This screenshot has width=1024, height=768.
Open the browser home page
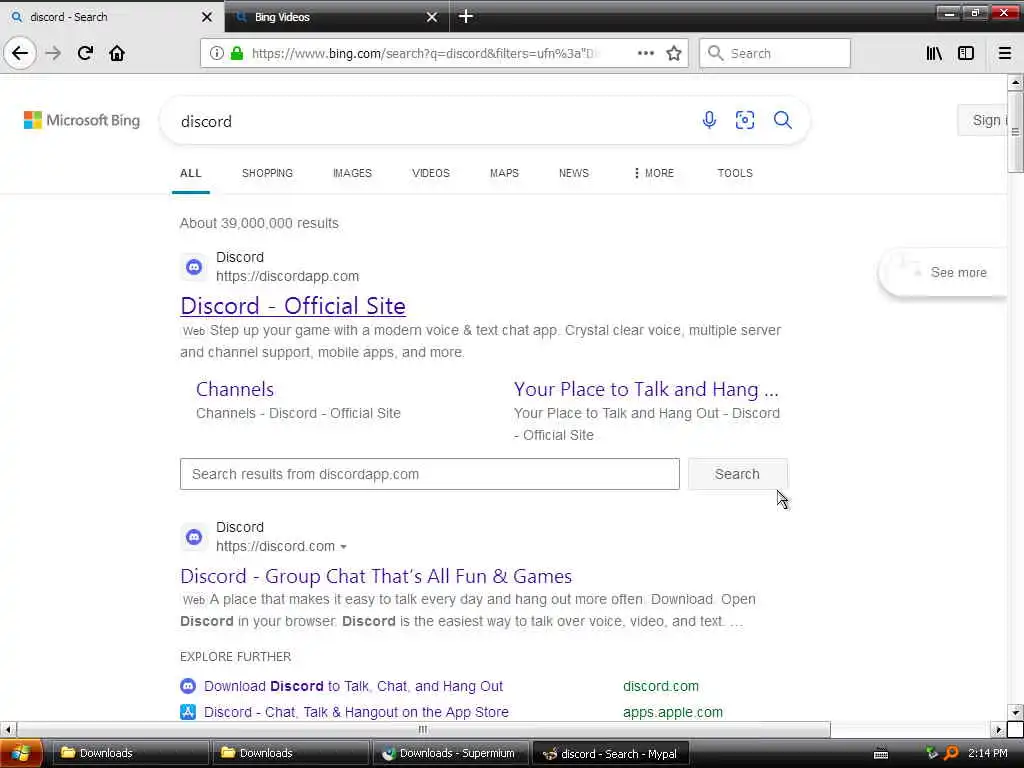(x=117, y=53)
